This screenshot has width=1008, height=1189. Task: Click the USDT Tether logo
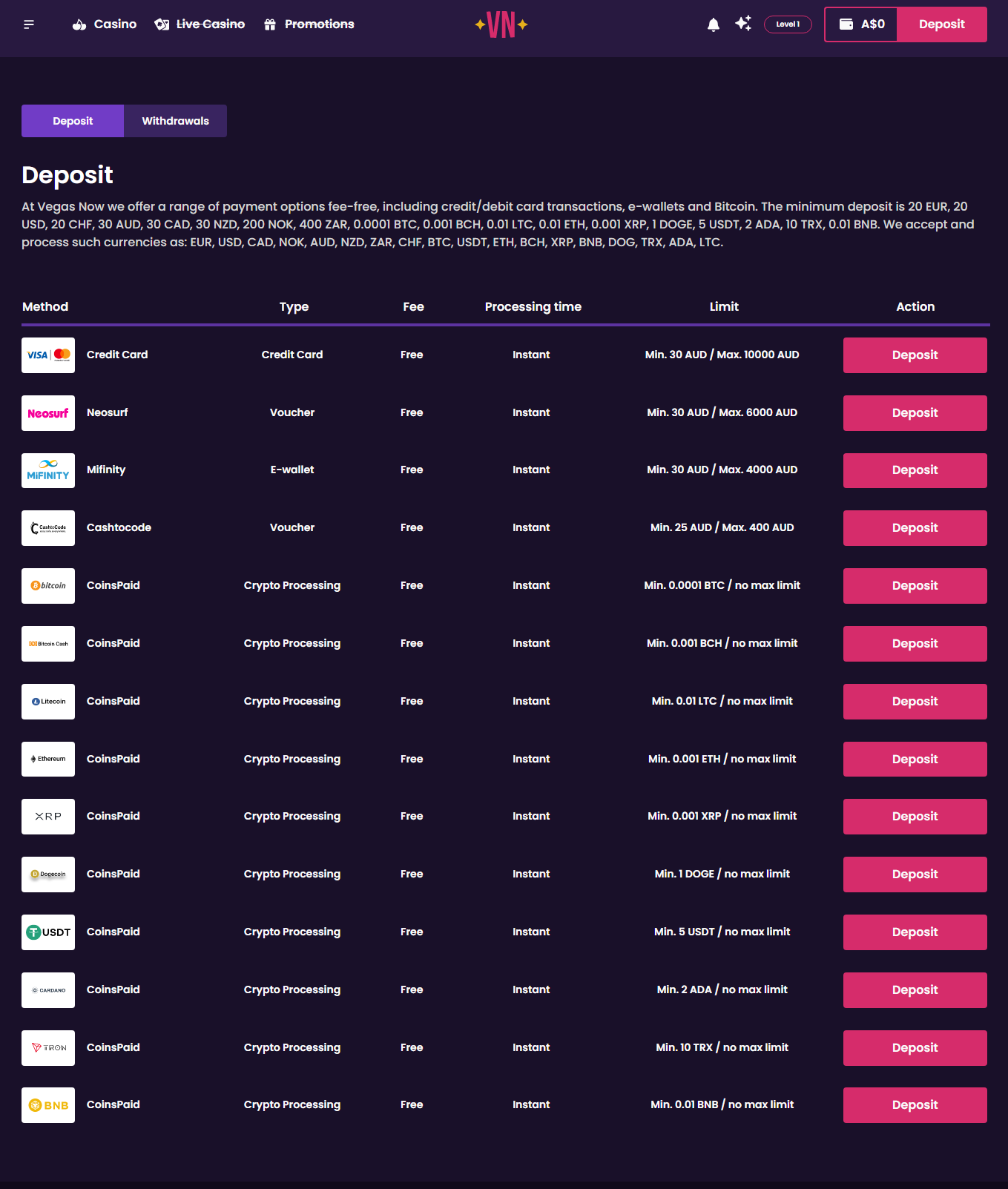[x=48, y=932]
